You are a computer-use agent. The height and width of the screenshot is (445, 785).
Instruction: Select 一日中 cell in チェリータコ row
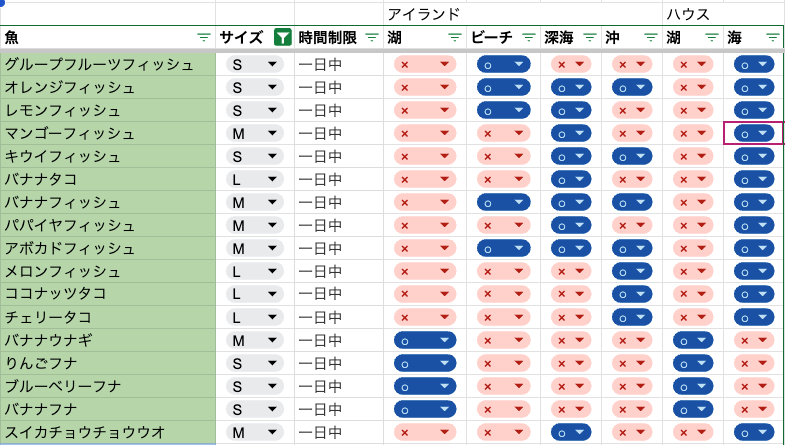tap(339, 318)
